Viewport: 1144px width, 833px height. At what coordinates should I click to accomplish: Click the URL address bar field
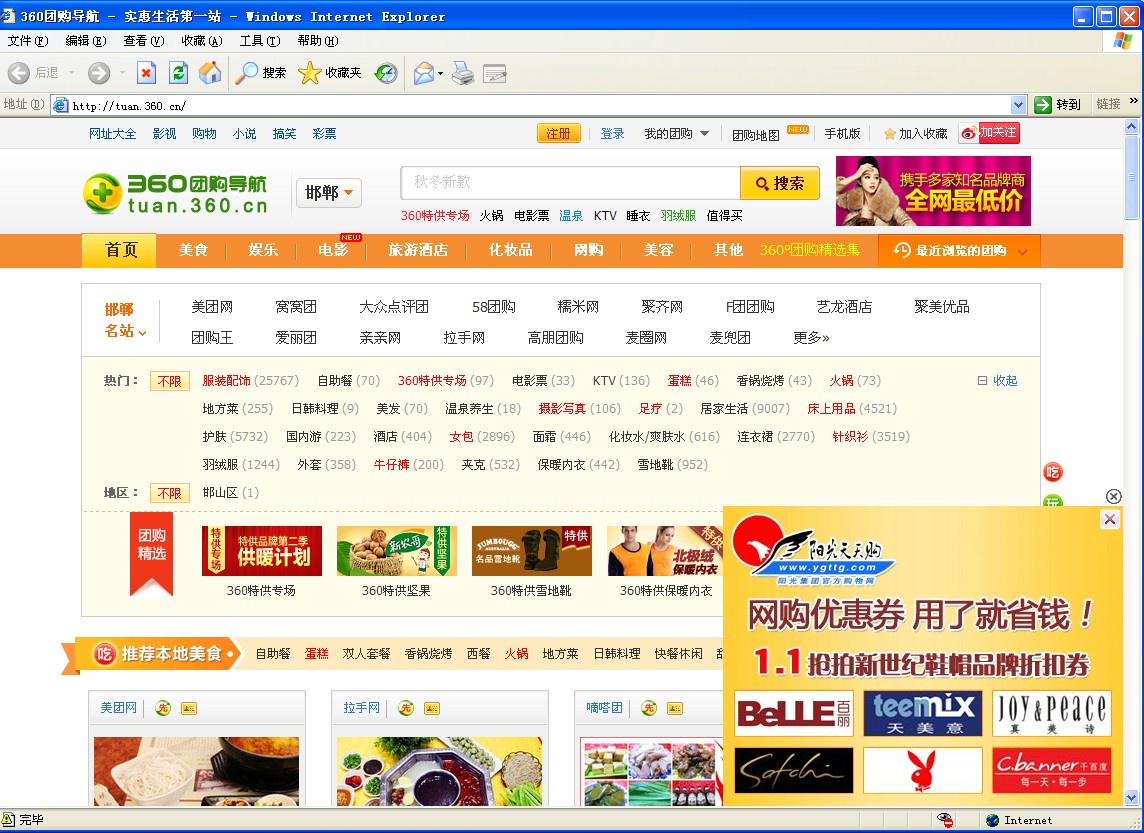(540, 106)
